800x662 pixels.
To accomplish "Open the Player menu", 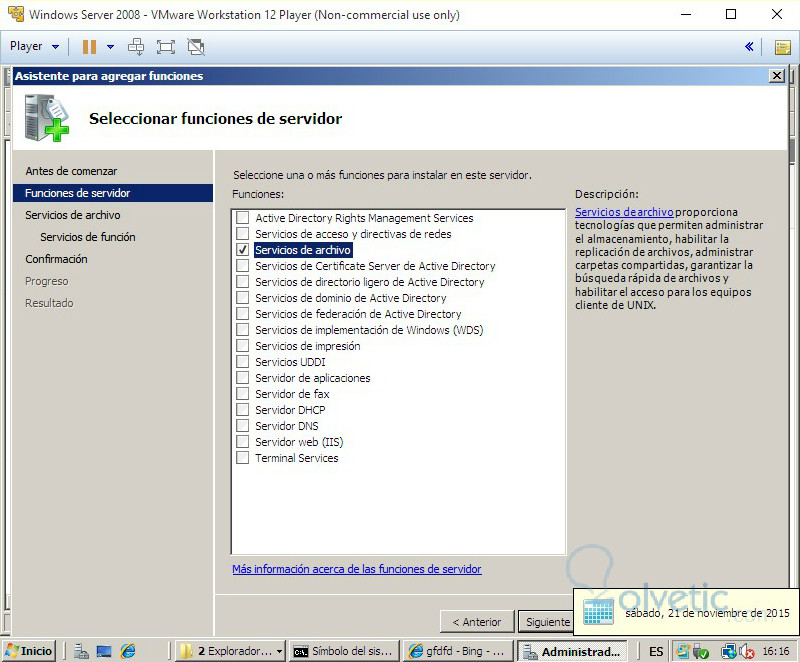I will pyautogui.click(x=34, y=46).
